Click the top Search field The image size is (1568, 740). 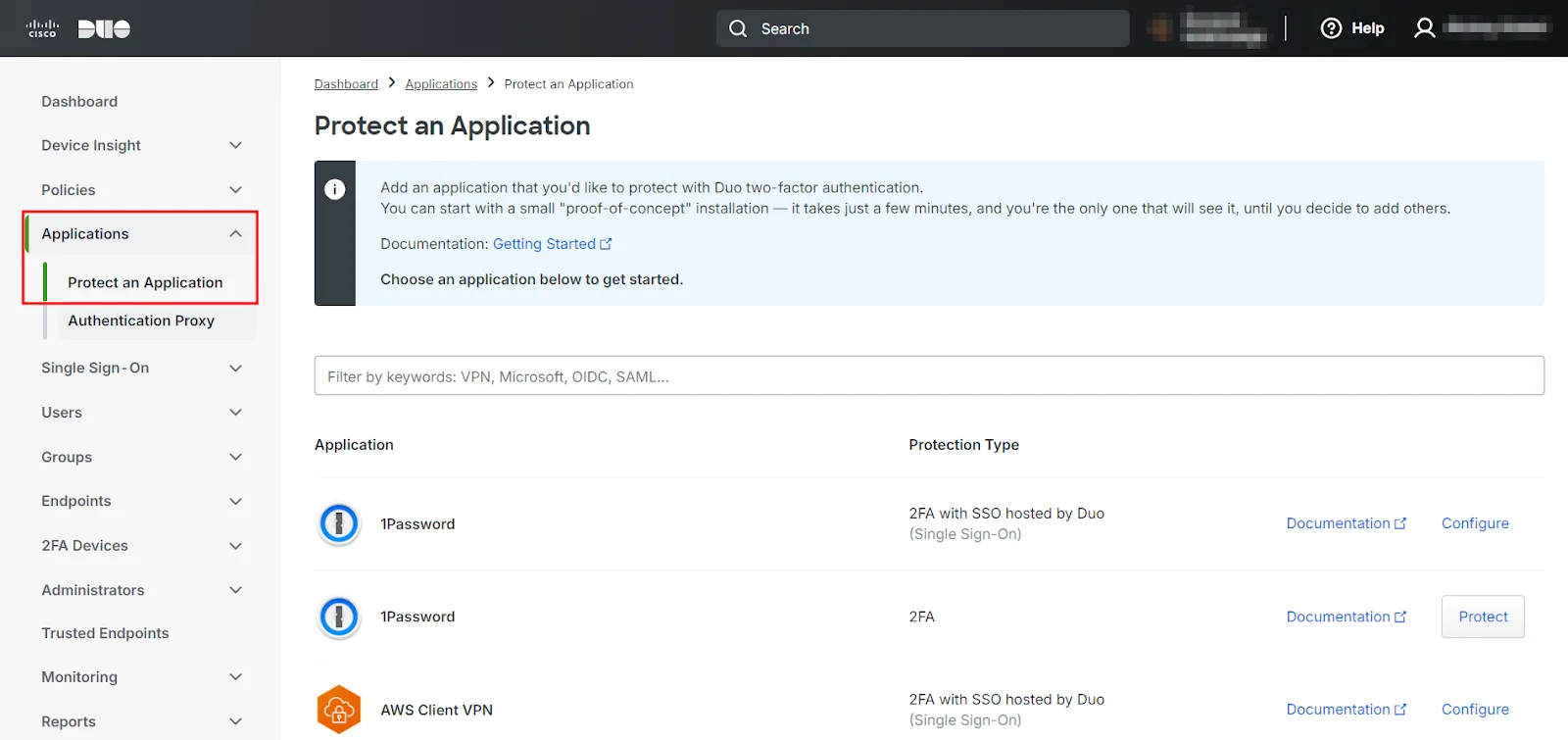point(922,28)
